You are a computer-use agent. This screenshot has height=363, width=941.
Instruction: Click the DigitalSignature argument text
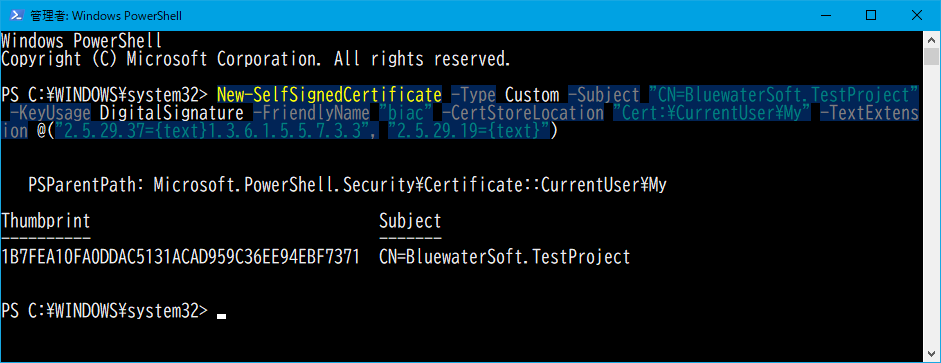point(172,113)
